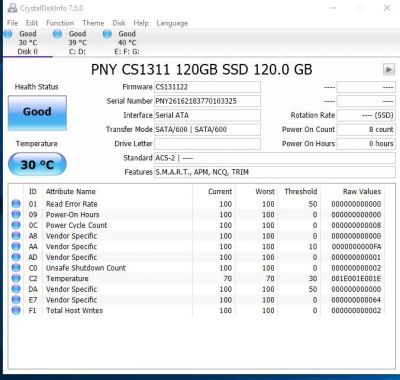Click the Power On Hours value 0 hours
This screenshot has height=380, width=400.
[366, 144]
